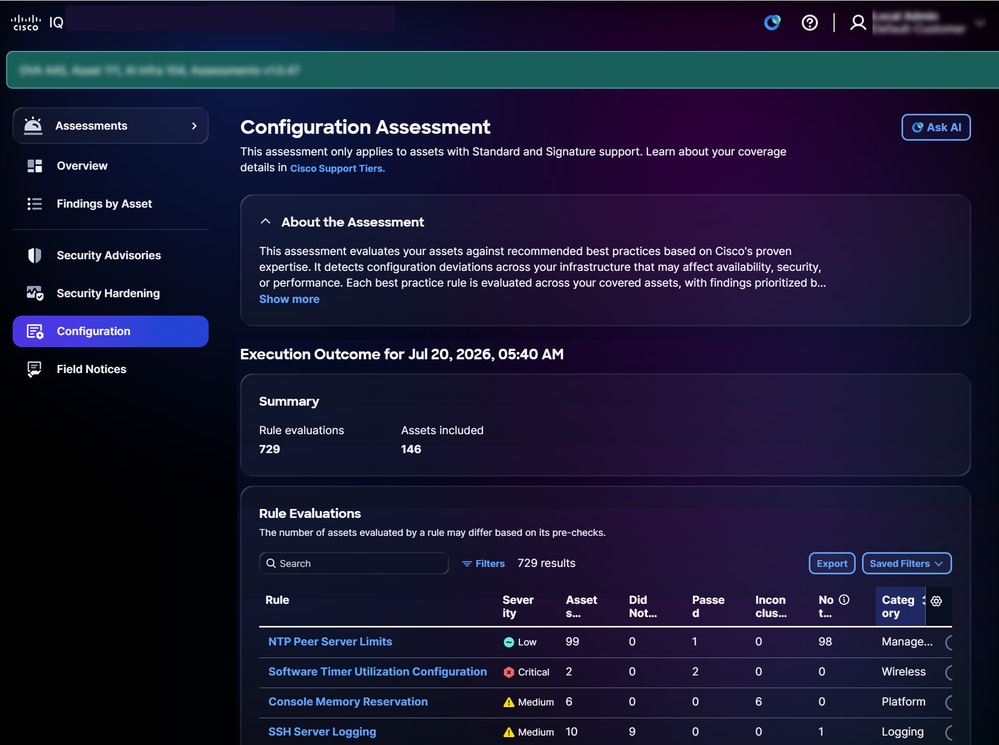Click the No t... column info icon
This screenshot has width=999, height=745.
tap(844, 600)
